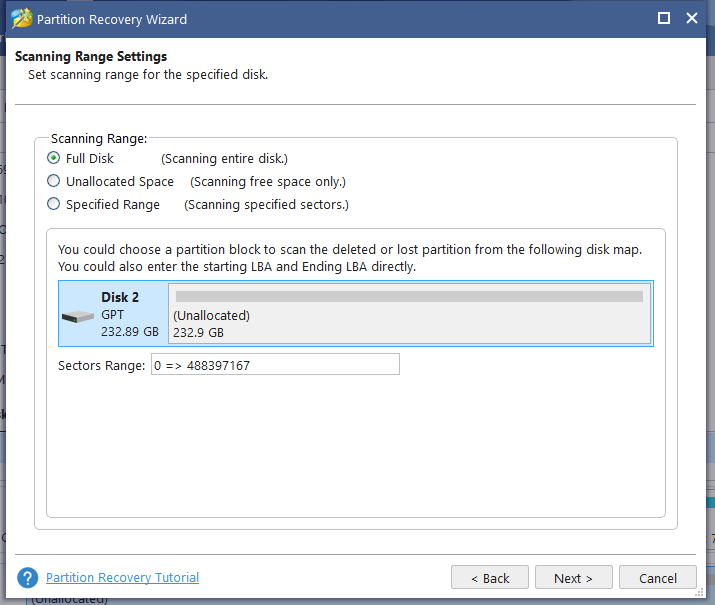Maximize the Partition Recovery Wizard window

[664, 18]
